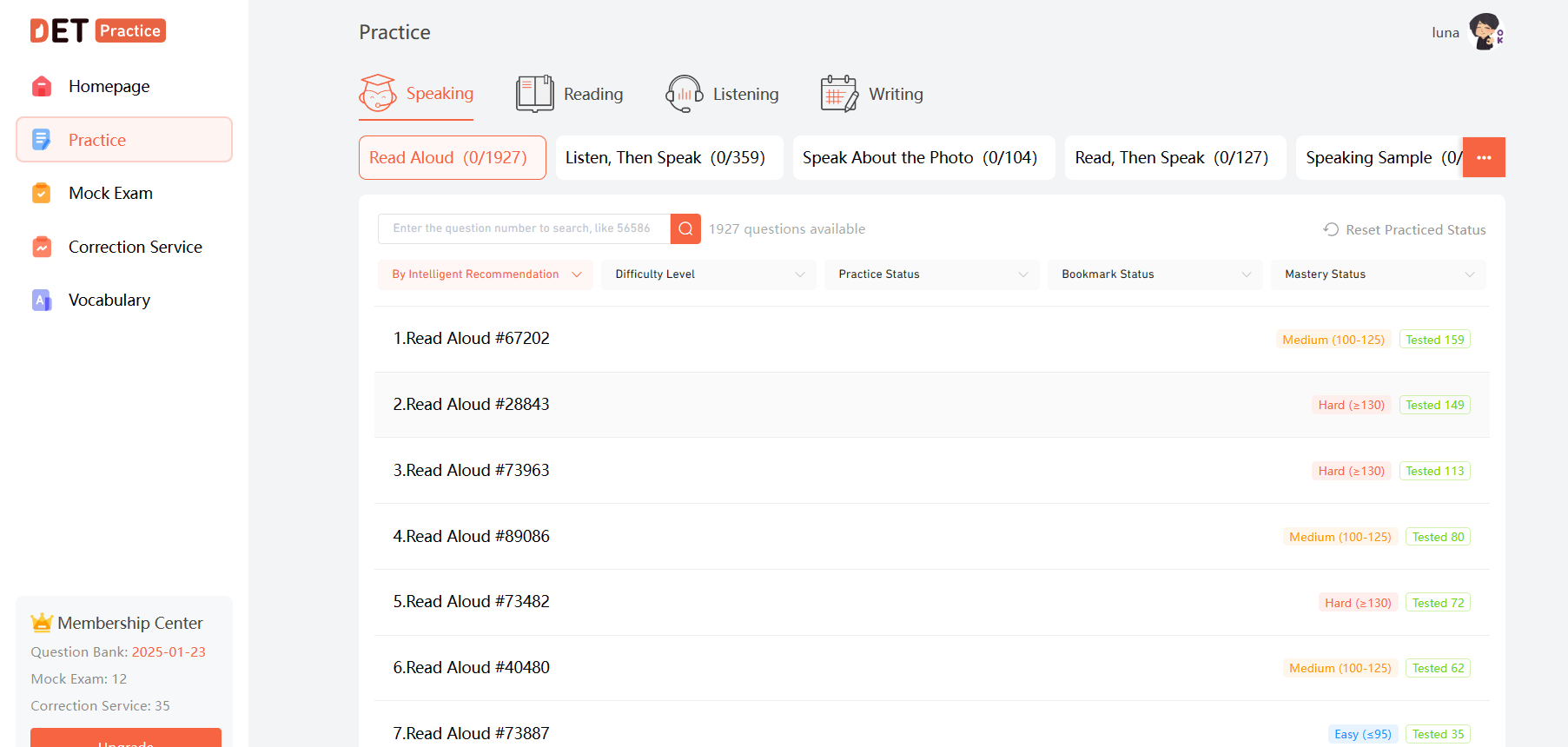Click Reset Practiced Status link
The image size is (1568, 747).
[x=1405, y=229]
